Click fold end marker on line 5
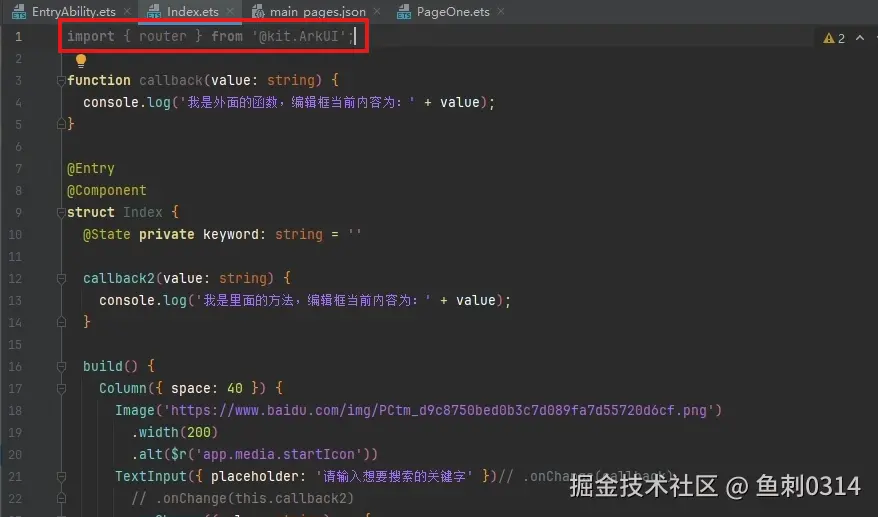 click(x=61, y=124)
